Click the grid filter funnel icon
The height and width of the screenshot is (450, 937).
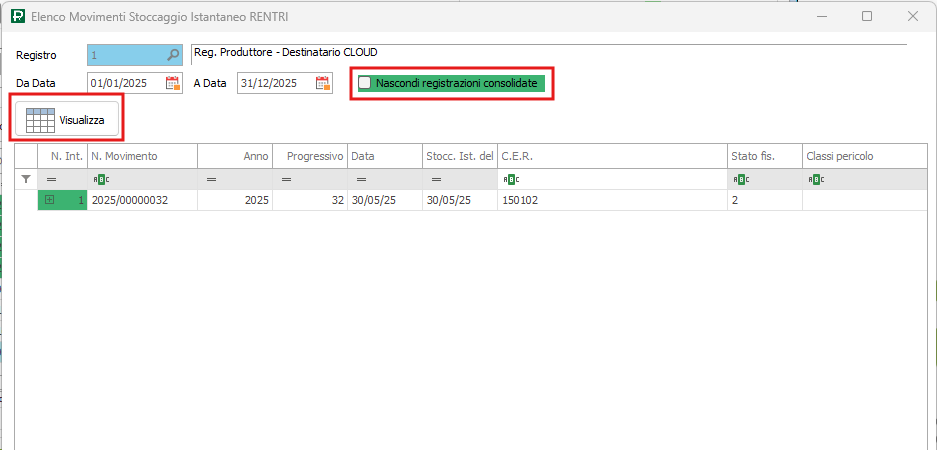pyautogui.click(x=26, y=179)
